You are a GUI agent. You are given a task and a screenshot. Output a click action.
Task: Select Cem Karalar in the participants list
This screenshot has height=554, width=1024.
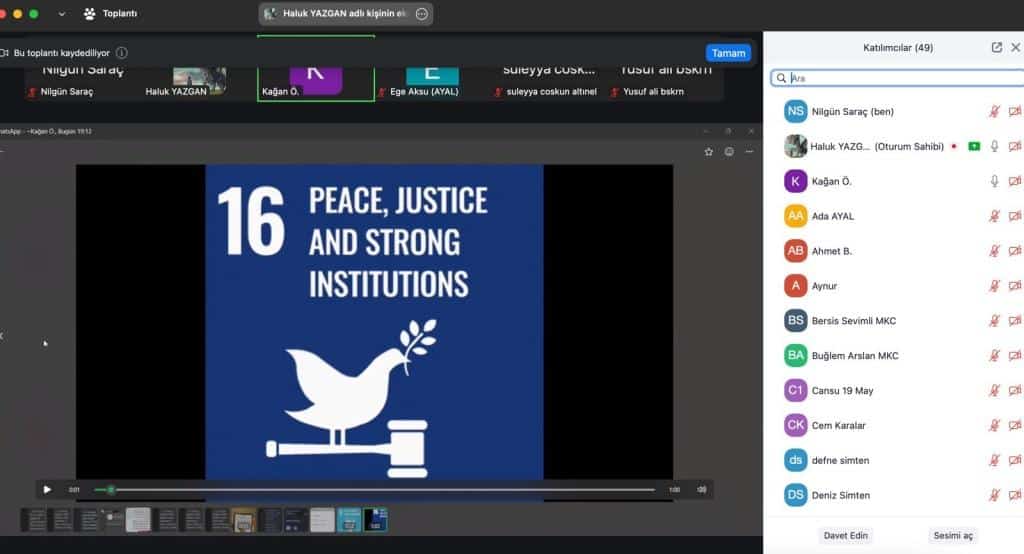[x=840, y=425]
